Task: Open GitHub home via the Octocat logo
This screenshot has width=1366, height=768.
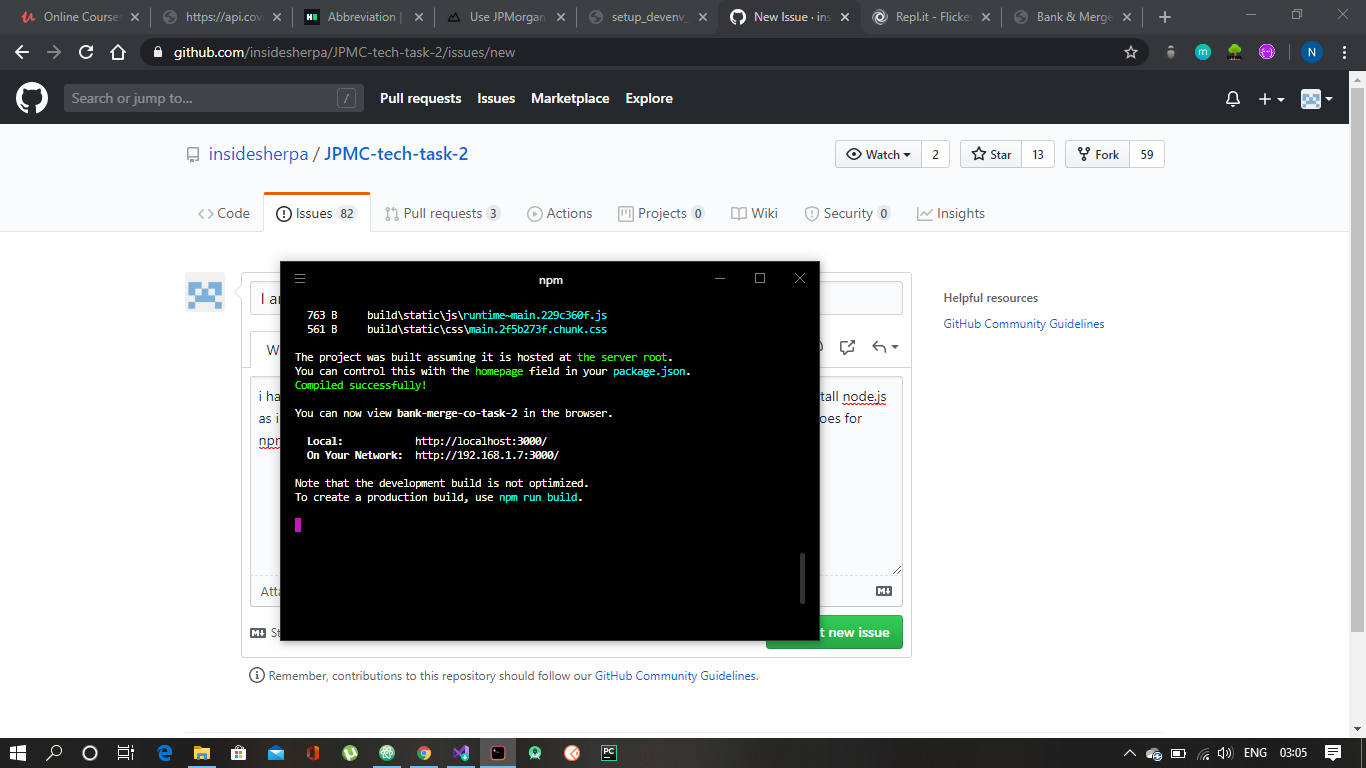Action: (x=32, y=98)
